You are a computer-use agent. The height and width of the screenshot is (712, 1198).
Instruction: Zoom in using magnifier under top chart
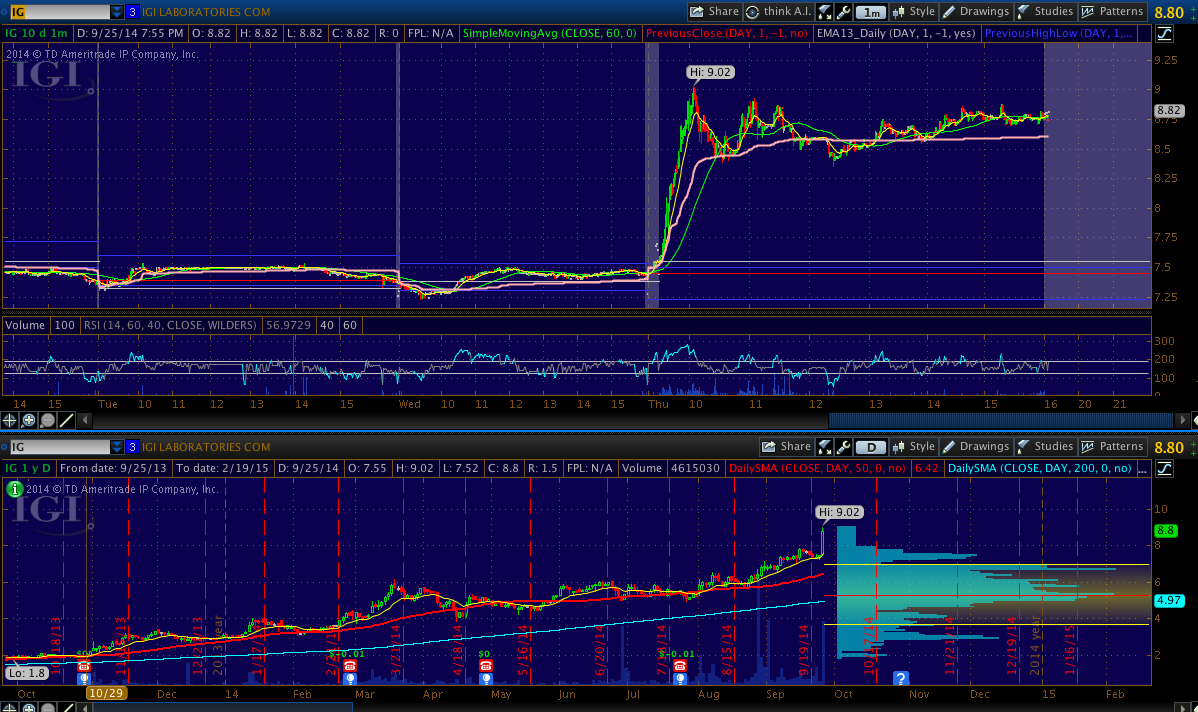(x=29, y=421)
